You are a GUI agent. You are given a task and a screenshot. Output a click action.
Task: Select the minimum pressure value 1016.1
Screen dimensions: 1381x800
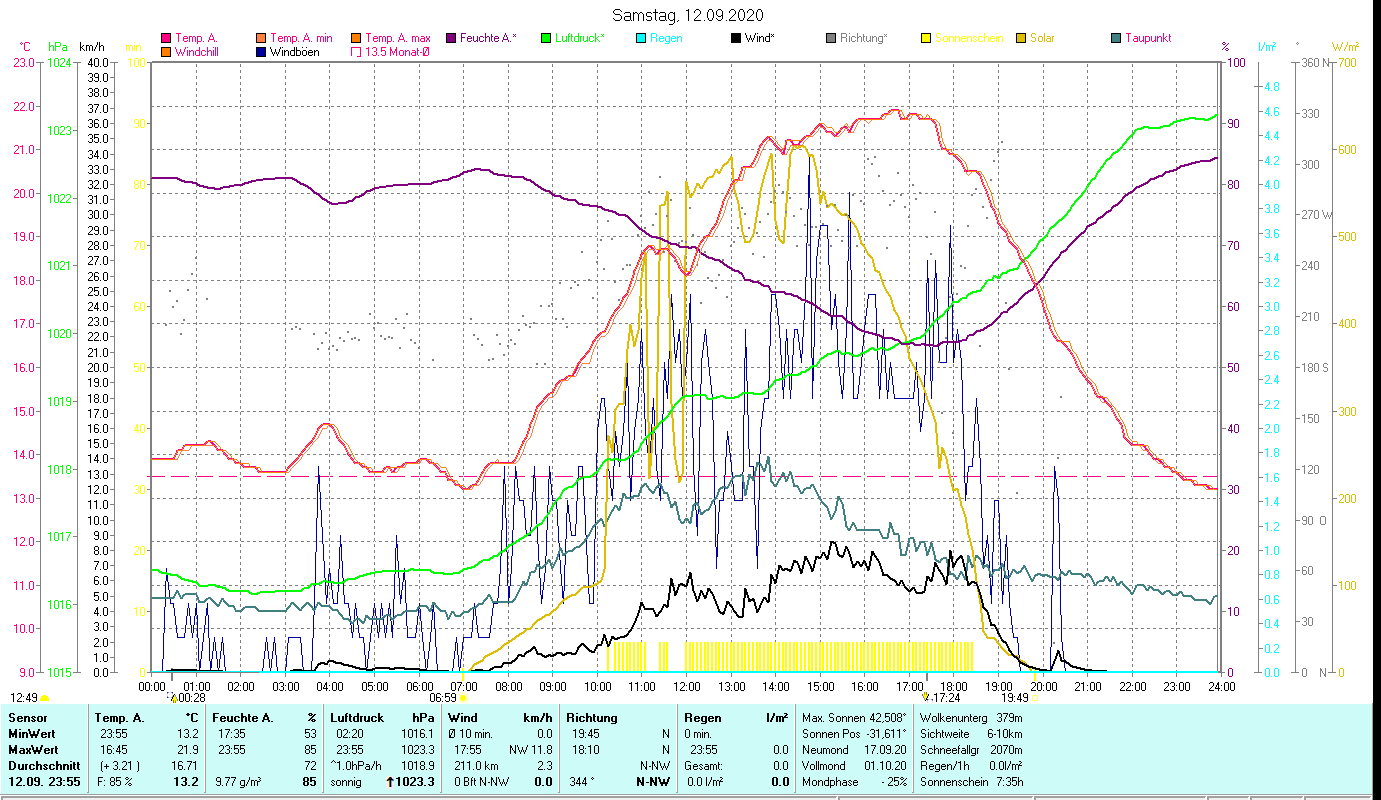(x=417, y=734)
